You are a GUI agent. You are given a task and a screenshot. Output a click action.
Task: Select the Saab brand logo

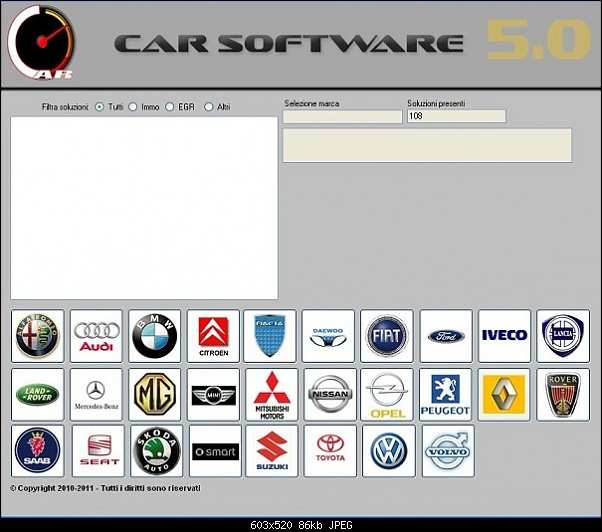[x=38, y=451]
